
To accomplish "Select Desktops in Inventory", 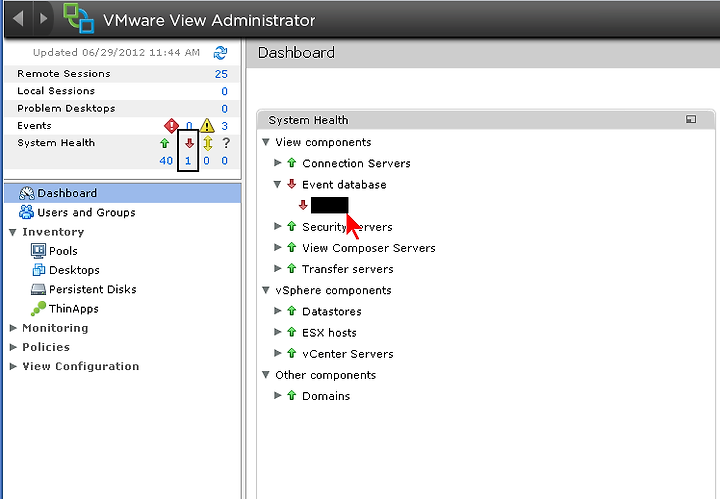I will 74,270.
